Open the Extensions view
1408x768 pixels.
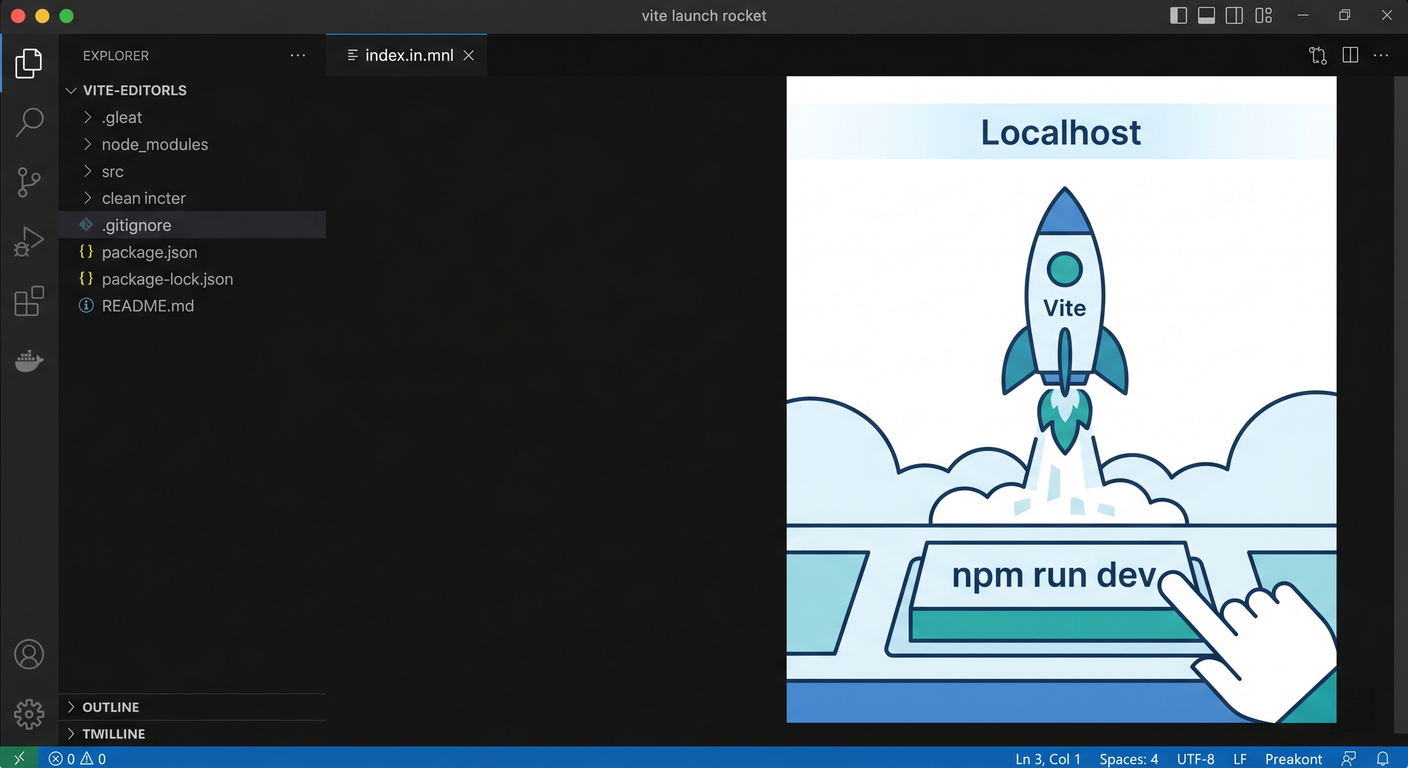click(29, 301)
